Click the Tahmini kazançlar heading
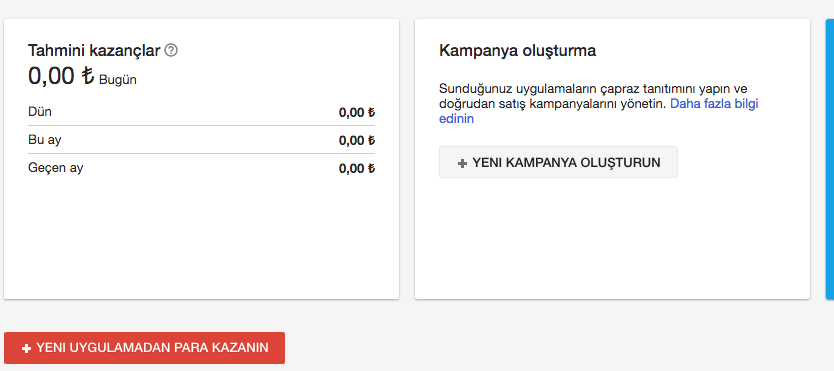Viewport: 834px width, 371px height. click(94, 51)
